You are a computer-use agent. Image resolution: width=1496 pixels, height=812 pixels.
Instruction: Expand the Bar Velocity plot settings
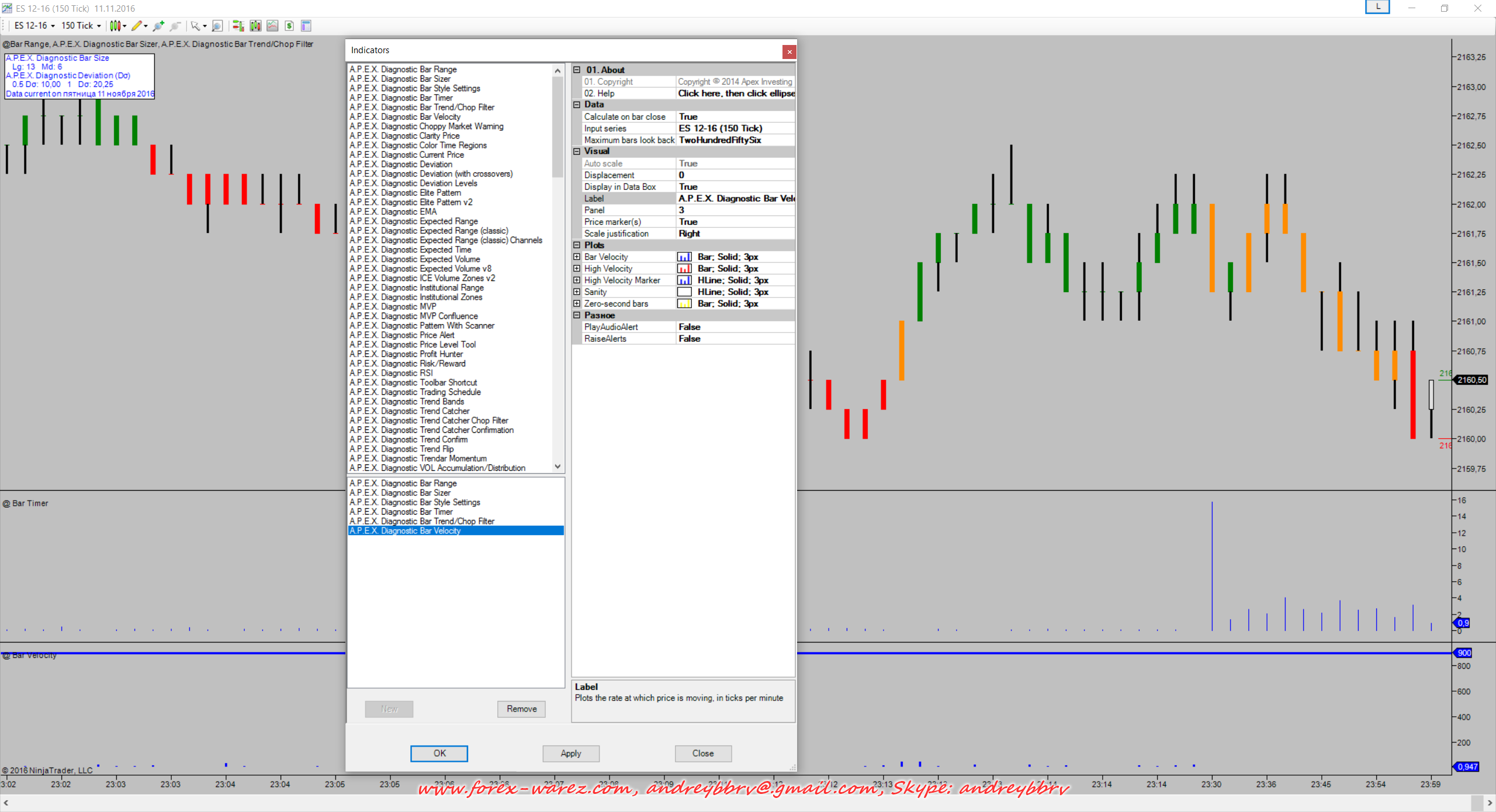(x=577, y=257)
